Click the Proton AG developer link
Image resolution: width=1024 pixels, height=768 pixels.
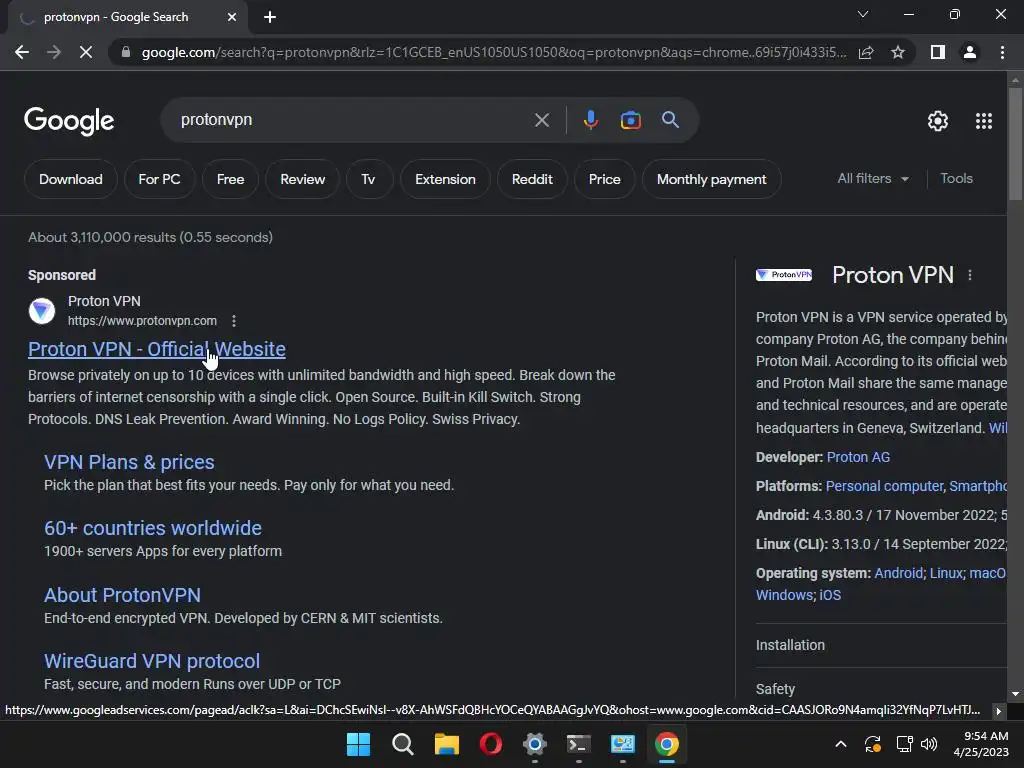[858, 457]
